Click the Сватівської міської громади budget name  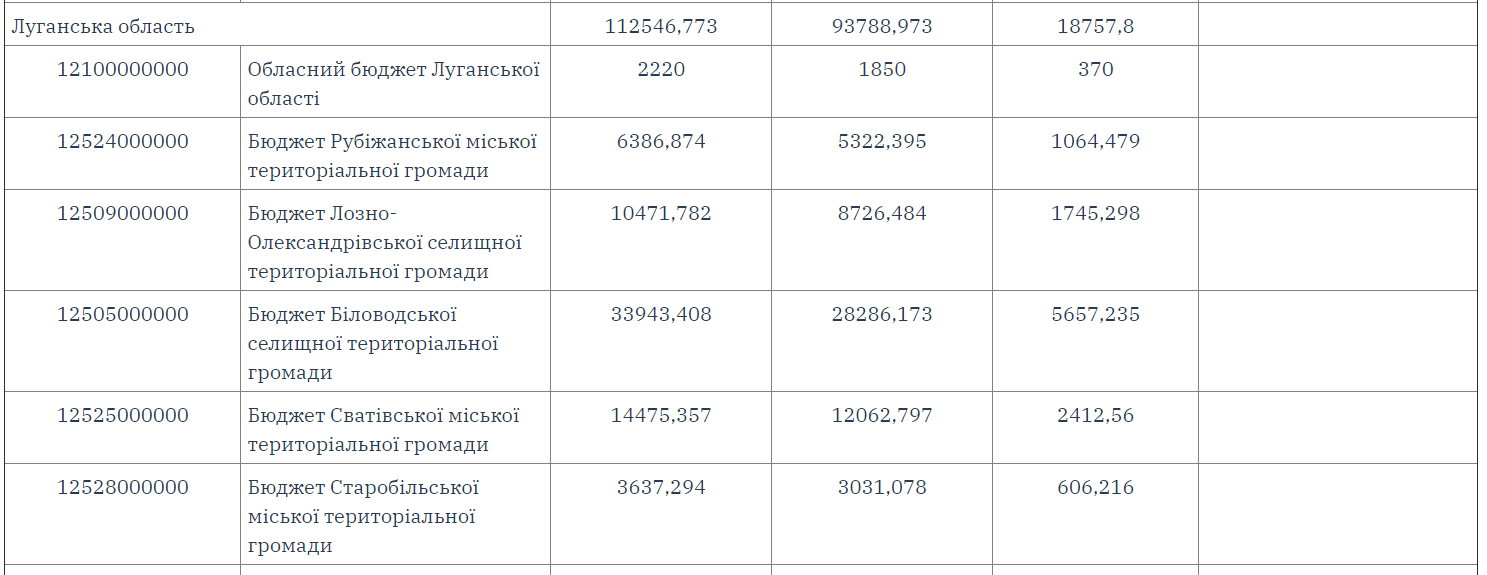pos(383,429)
